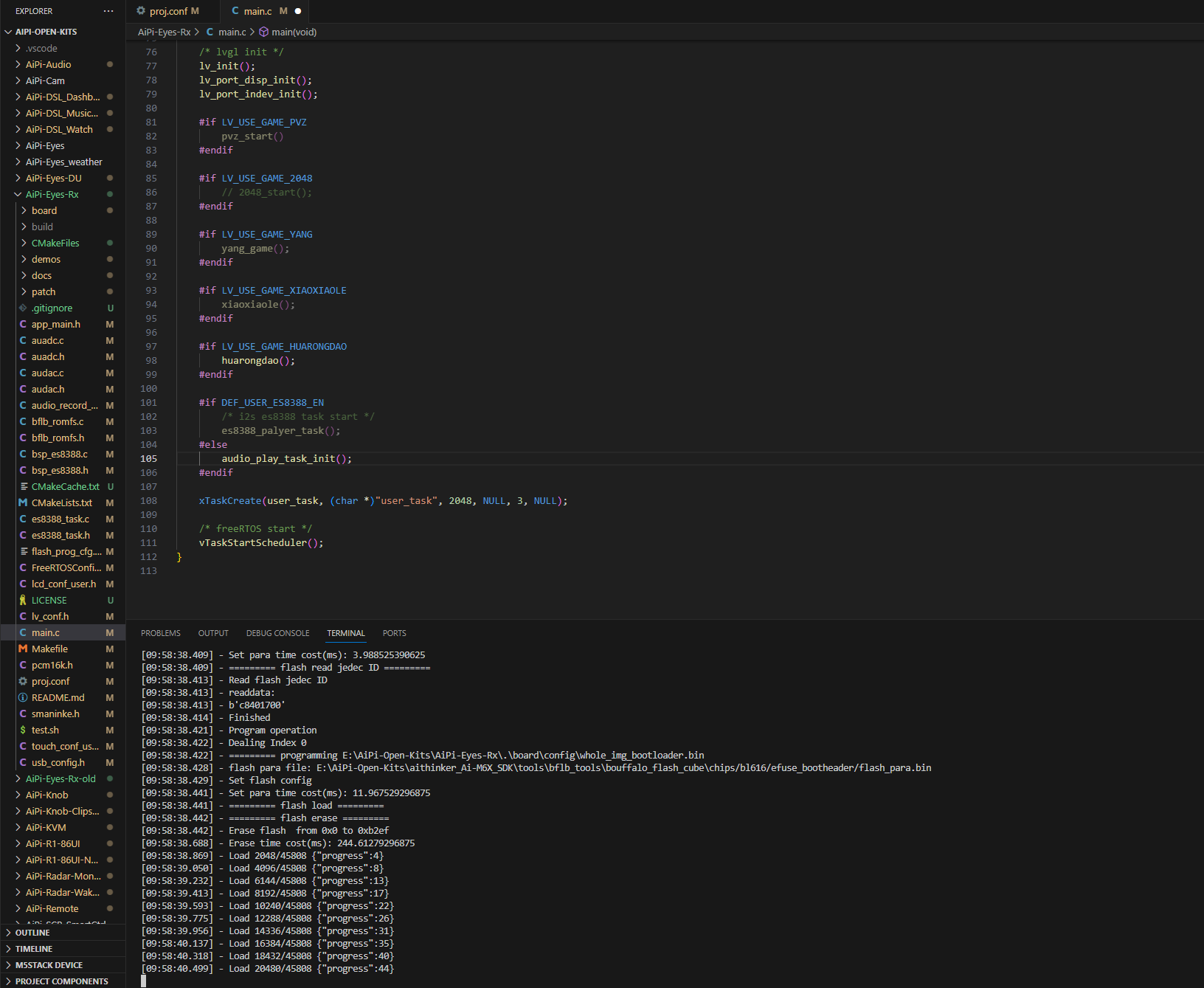
Task: Expand the board folder
Action: [x=24, y=210]
